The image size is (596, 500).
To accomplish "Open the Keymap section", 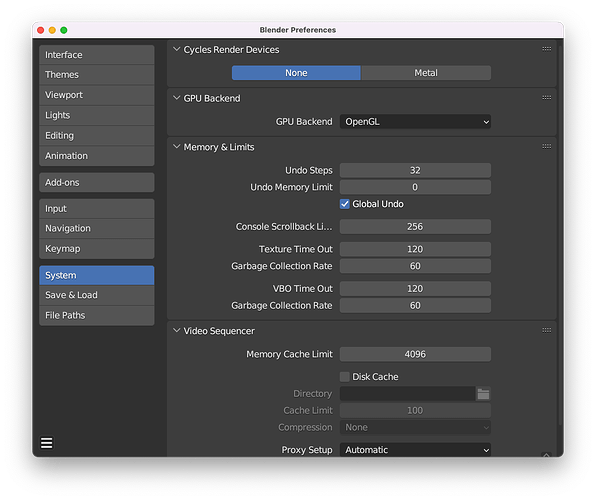I will click(97, 249).
